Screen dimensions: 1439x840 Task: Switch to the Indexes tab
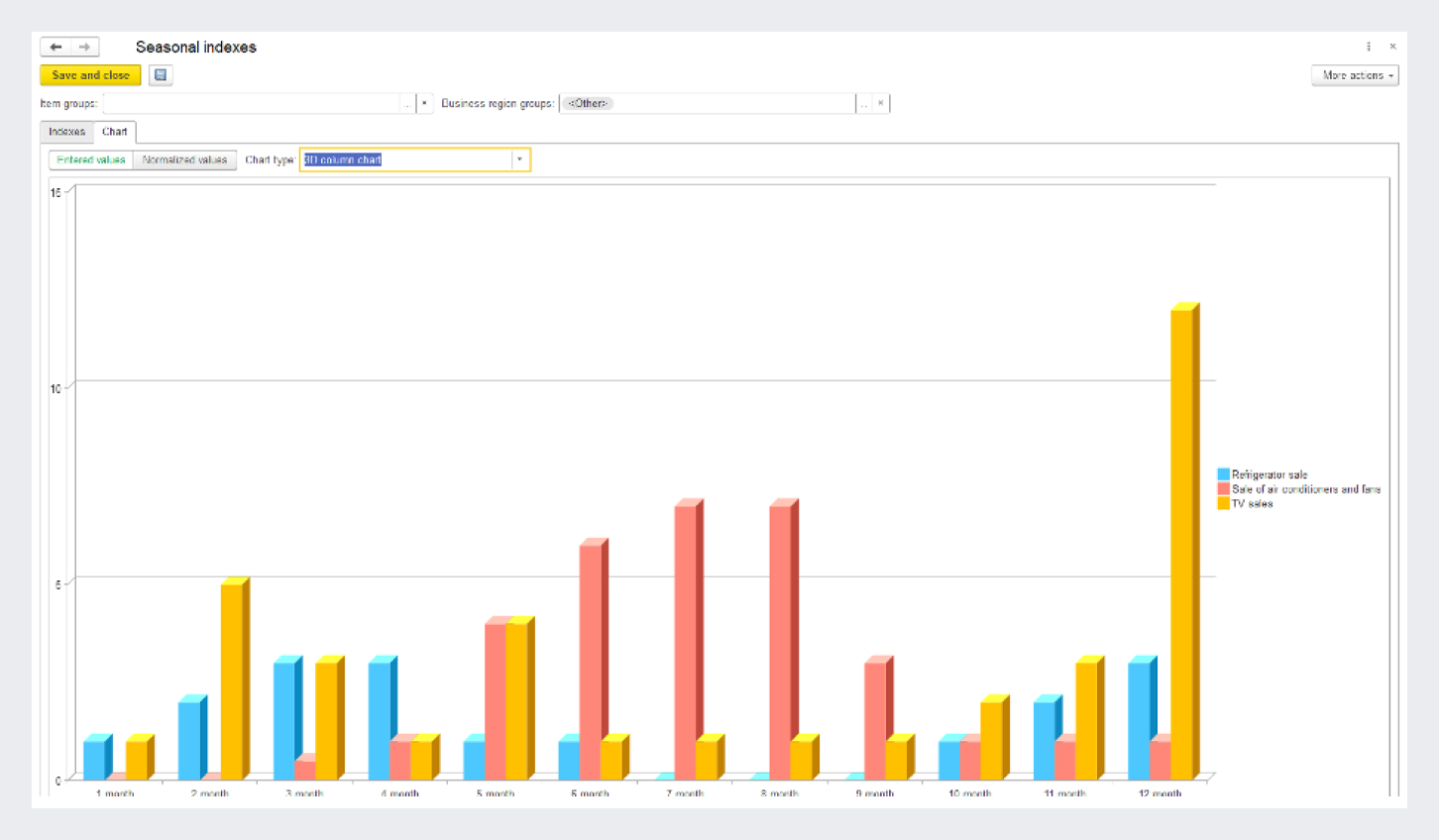pyautogui.click(x=67, y=132)
